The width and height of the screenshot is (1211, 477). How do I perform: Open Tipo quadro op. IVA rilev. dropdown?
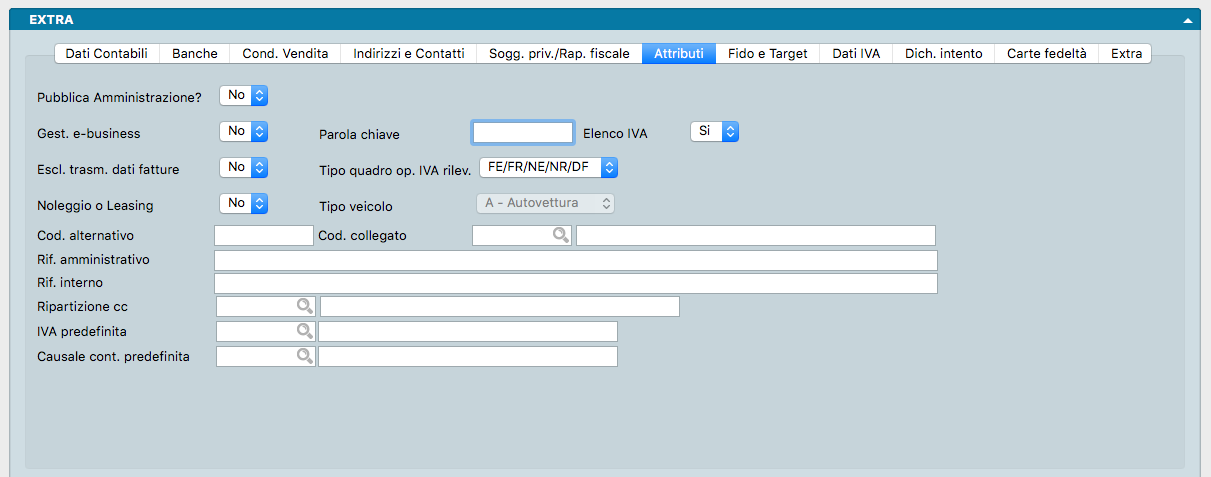coord(549,168)
